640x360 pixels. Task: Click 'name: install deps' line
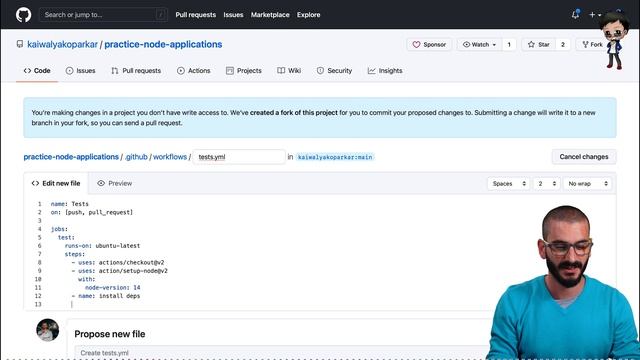106,296
